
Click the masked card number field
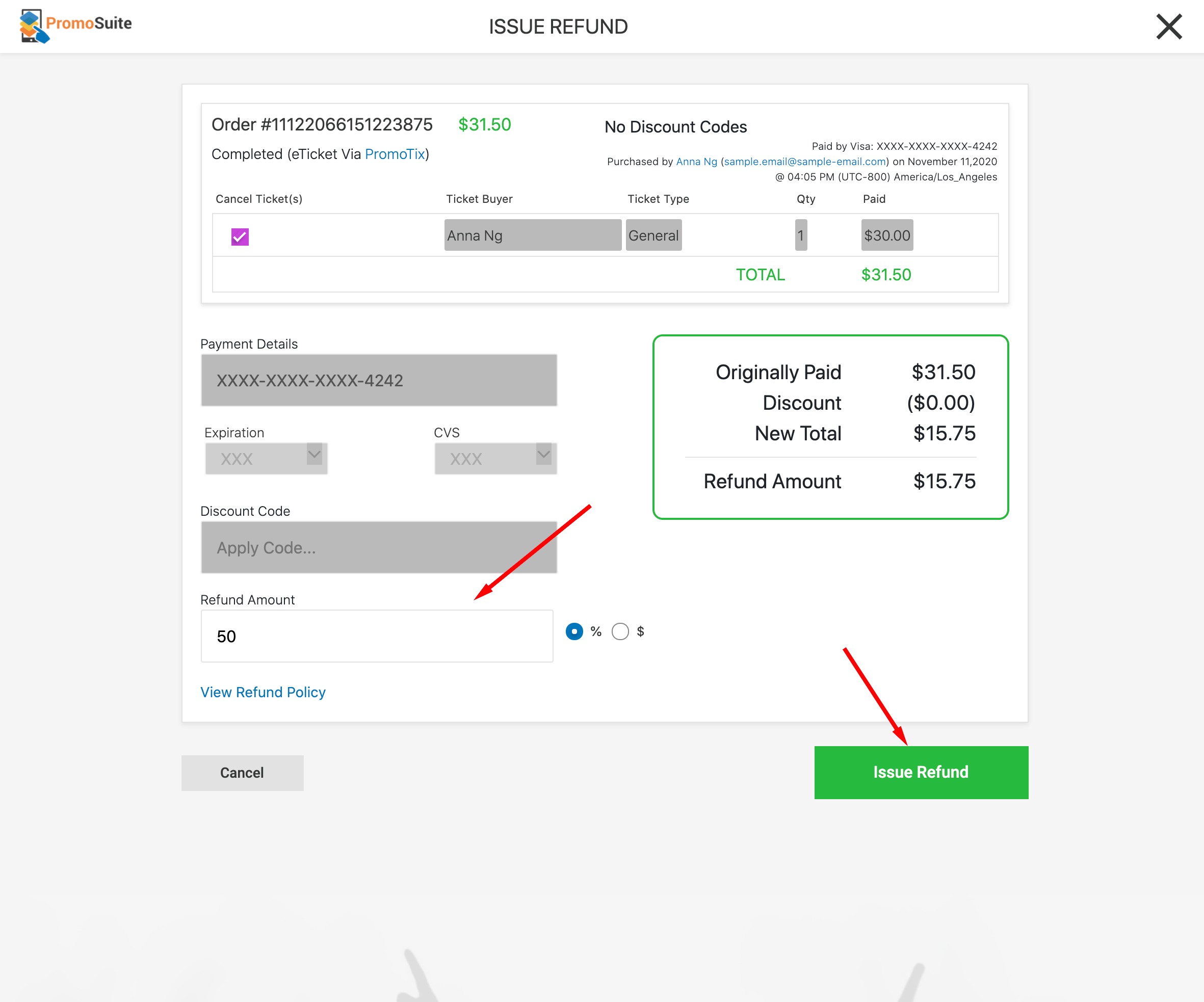(x=378, y=380)
